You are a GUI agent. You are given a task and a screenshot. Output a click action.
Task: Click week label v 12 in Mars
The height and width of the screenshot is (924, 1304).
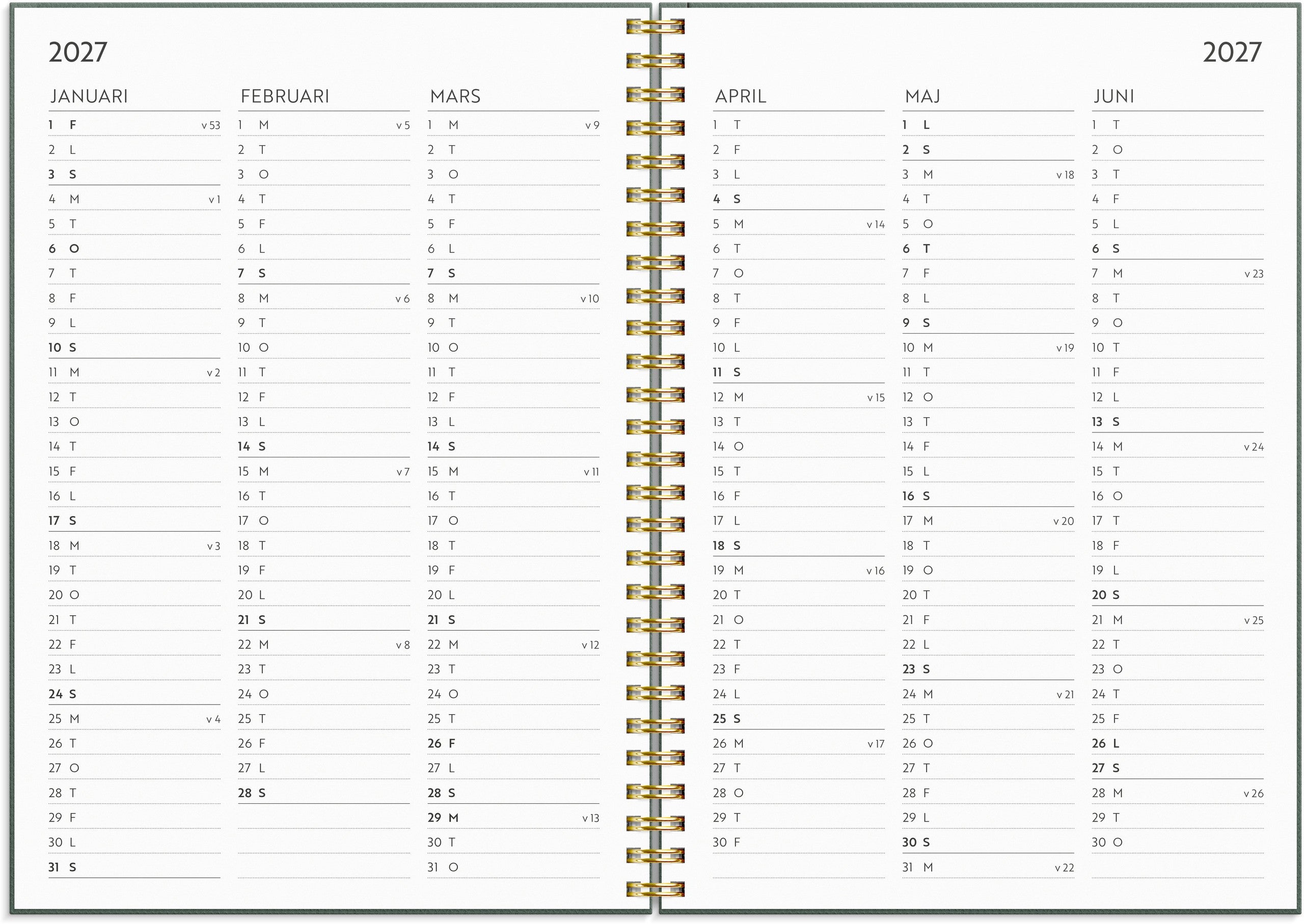(590, 645)
